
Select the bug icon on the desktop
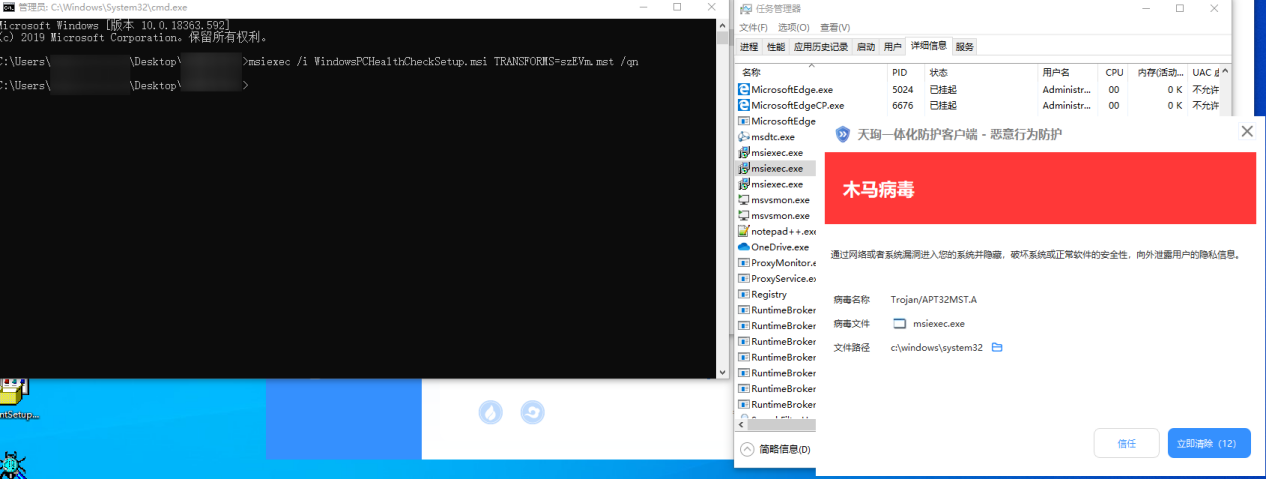[x=12, y=465]
